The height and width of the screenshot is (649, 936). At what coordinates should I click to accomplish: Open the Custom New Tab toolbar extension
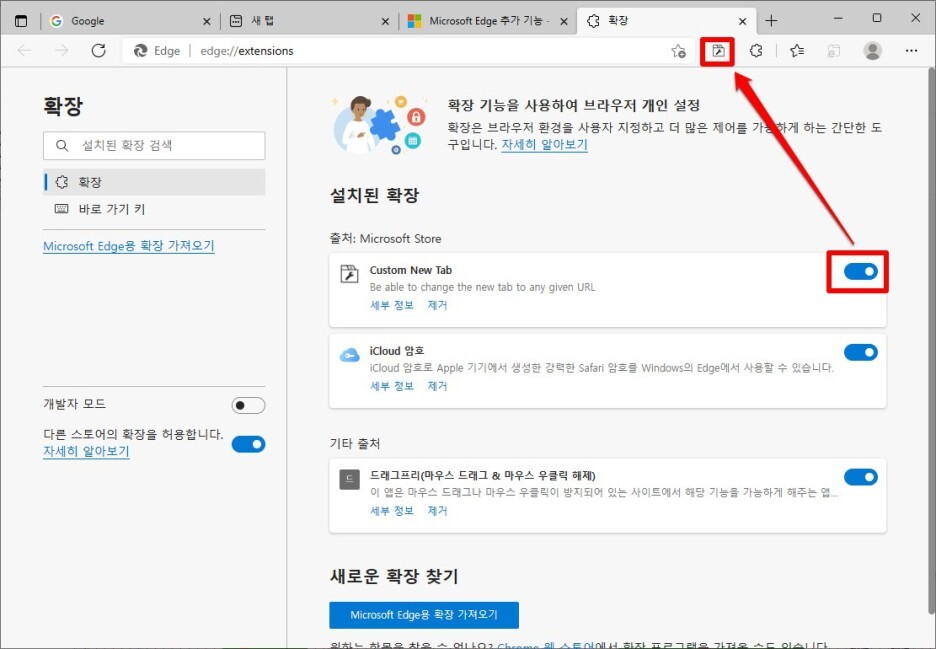click(718, 51)
